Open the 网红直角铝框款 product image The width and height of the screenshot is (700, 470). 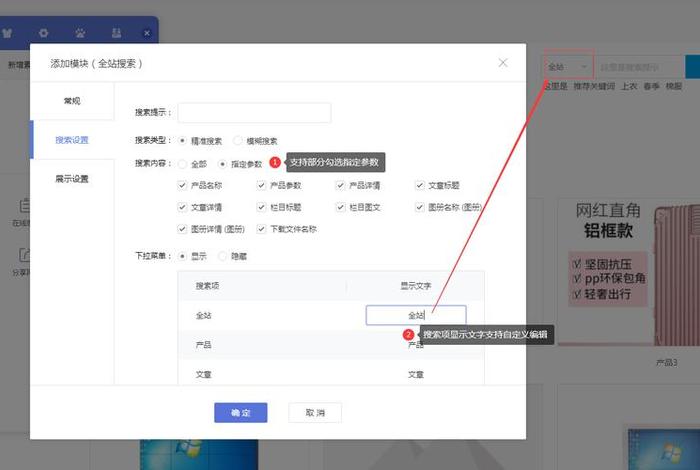tap(629, 272)
